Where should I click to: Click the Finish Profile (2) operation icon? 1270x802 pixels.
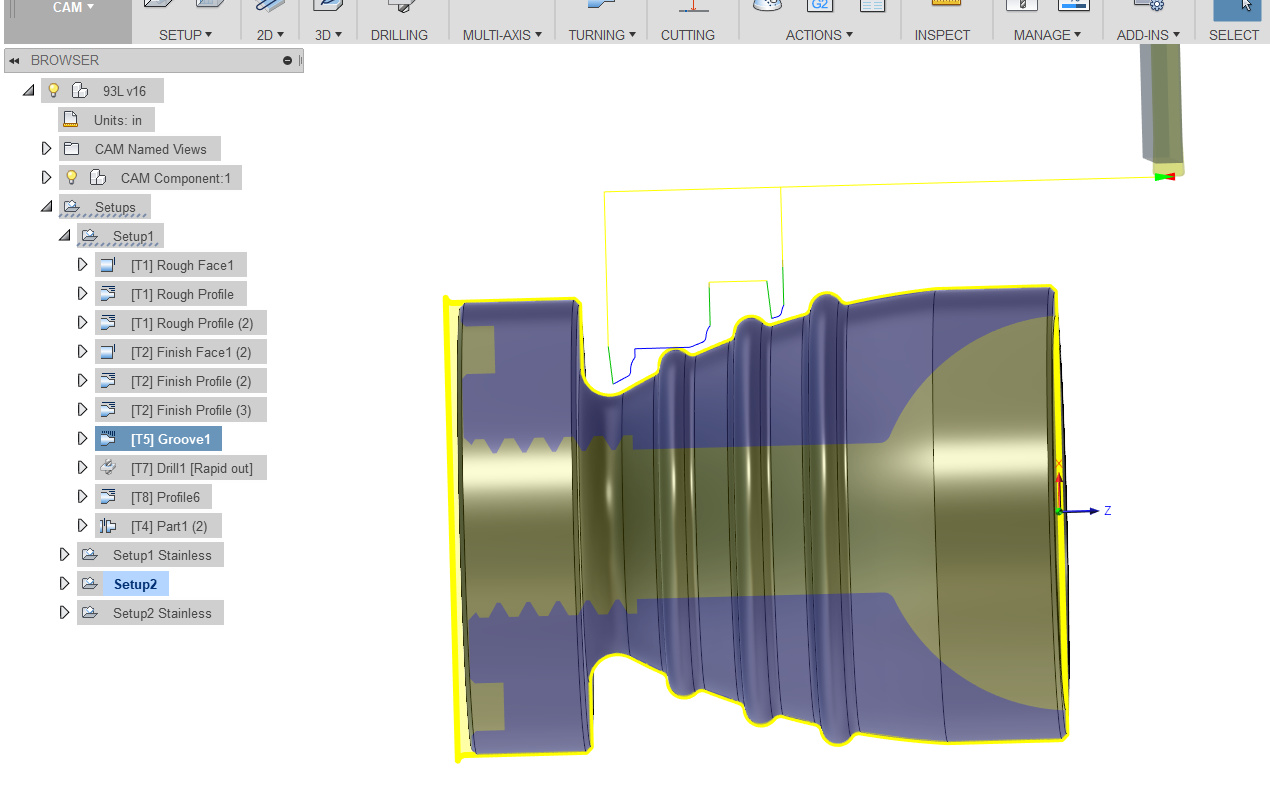108,381
